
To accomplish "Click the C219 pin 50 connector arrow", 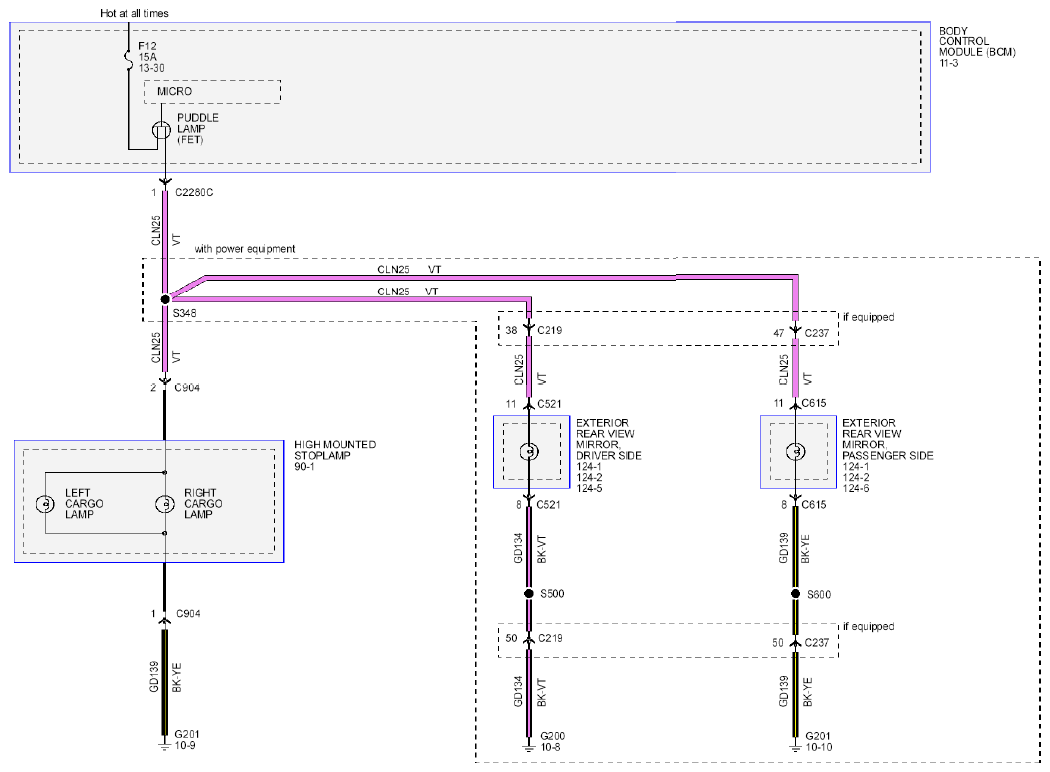I will tap(528, 639).
